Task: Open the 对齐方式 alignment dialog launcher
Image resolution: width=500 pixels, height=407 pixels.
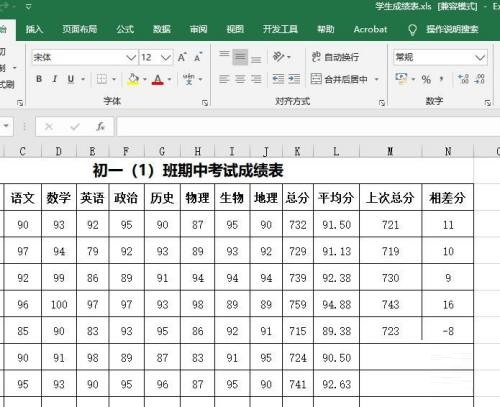Action: (x=382, y=103)
